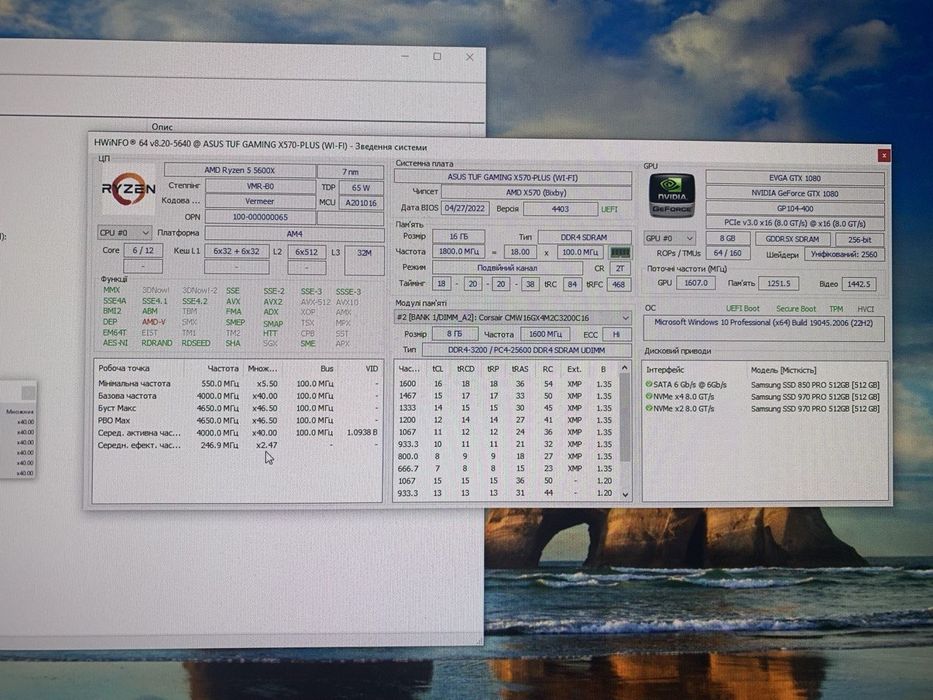Click the GPU clock 1607.0 field
Screen dimensions: 933x700
pos(696,283)
